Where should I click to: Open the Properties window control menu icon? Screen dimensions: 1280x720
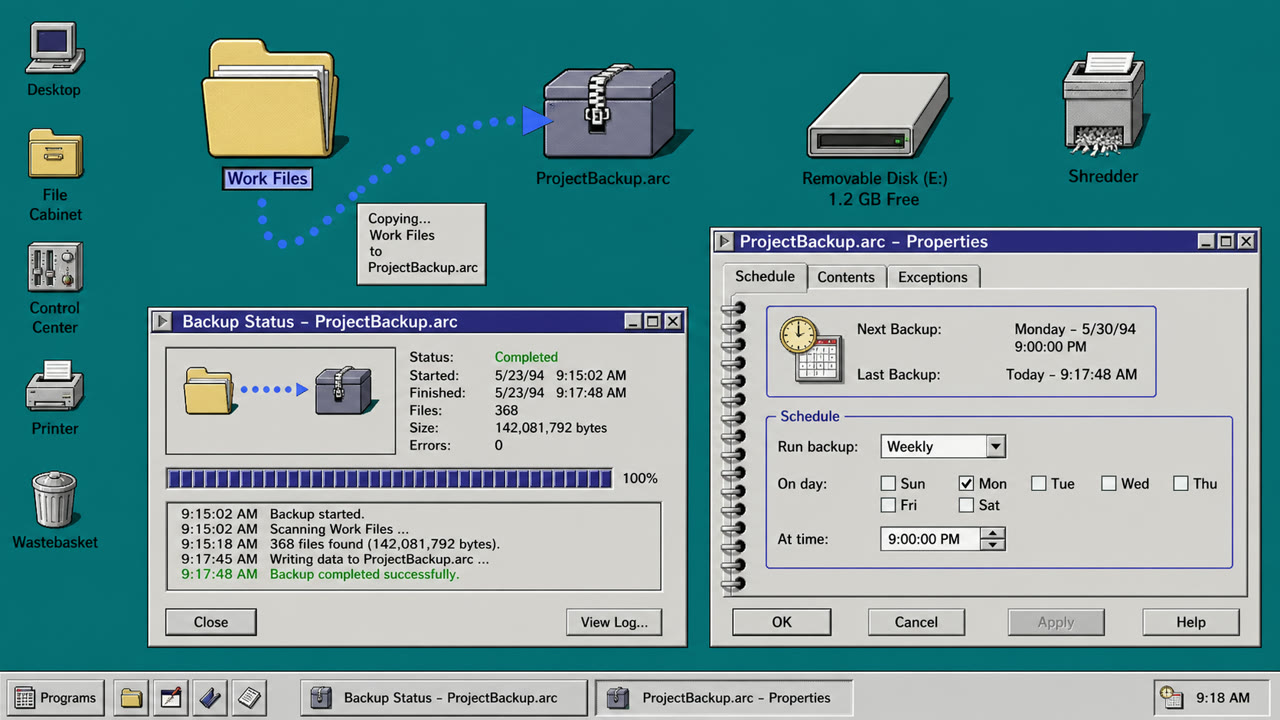pyautogui.click(x=723, y=241)
